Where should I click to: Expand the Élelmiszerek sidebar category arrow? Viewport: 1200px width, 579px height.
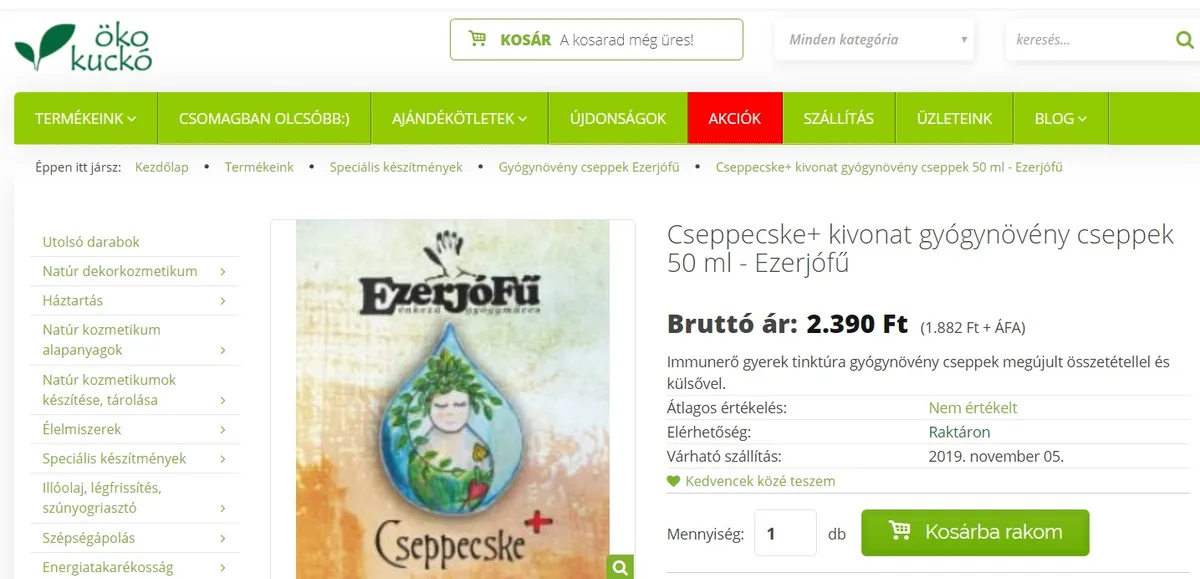(222, 430)
